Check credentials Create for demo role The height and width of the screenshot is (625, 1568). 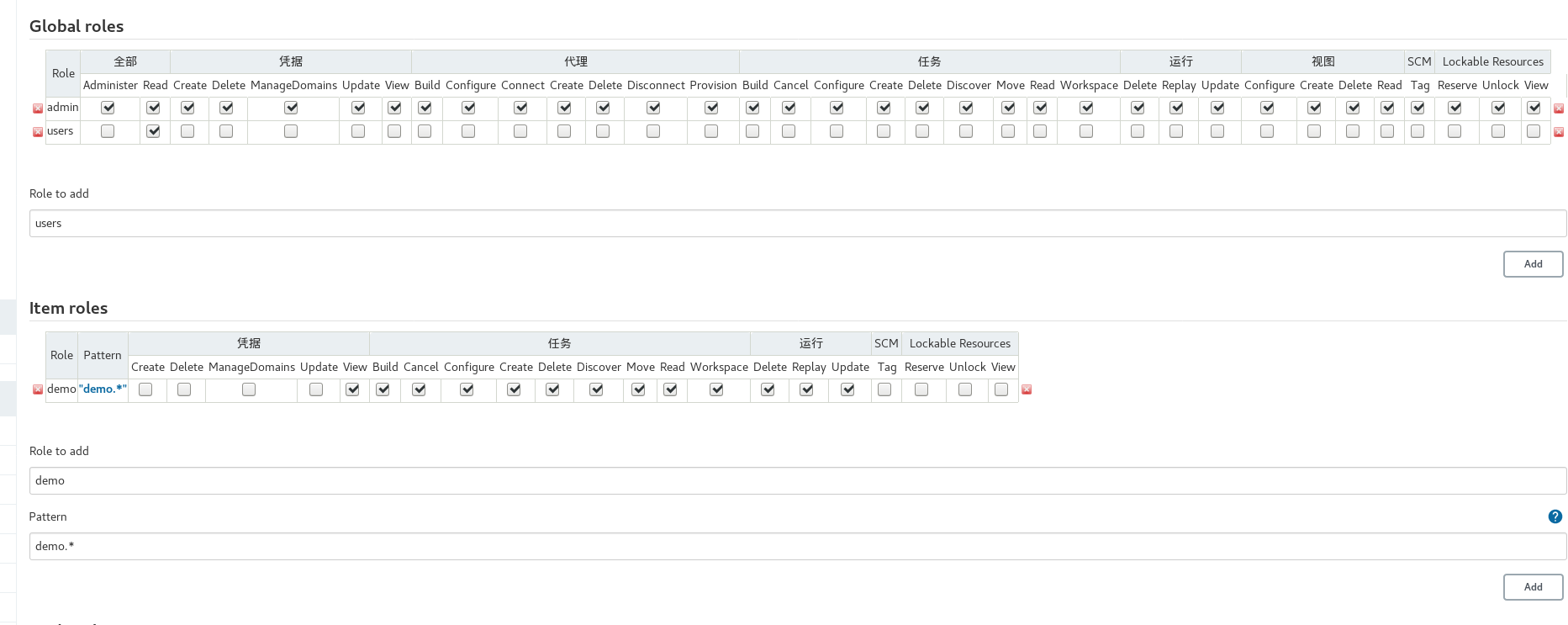(x=145, y=389)
